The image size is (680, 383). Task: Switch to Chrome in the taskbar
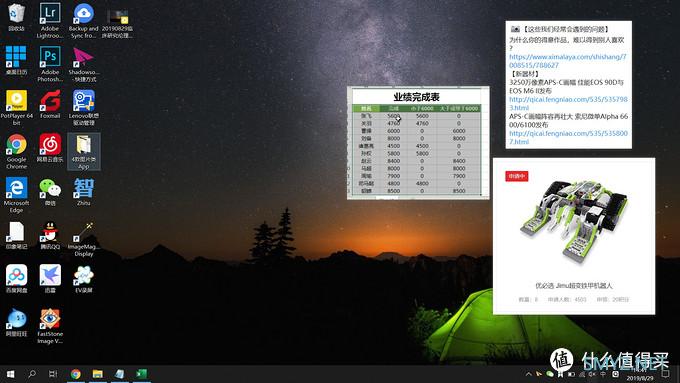(76, 374)
